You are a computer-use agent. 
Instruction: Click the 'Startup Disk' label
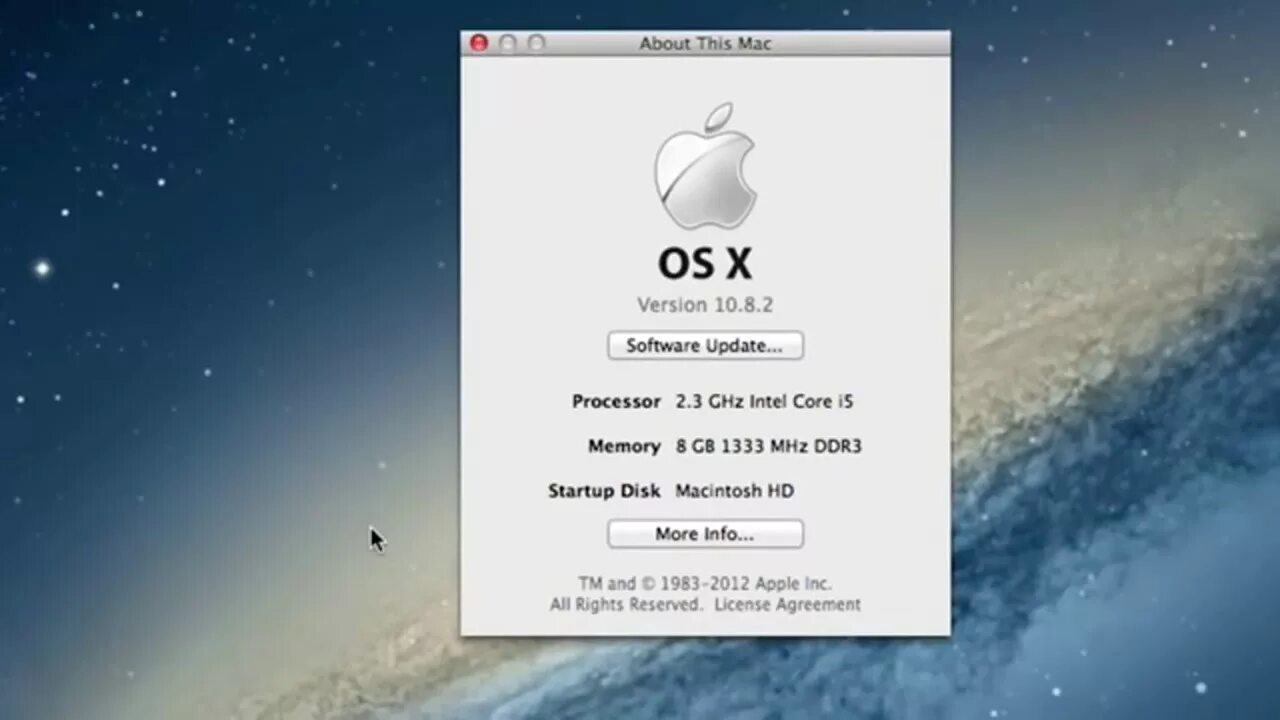[x=604, y=491]
